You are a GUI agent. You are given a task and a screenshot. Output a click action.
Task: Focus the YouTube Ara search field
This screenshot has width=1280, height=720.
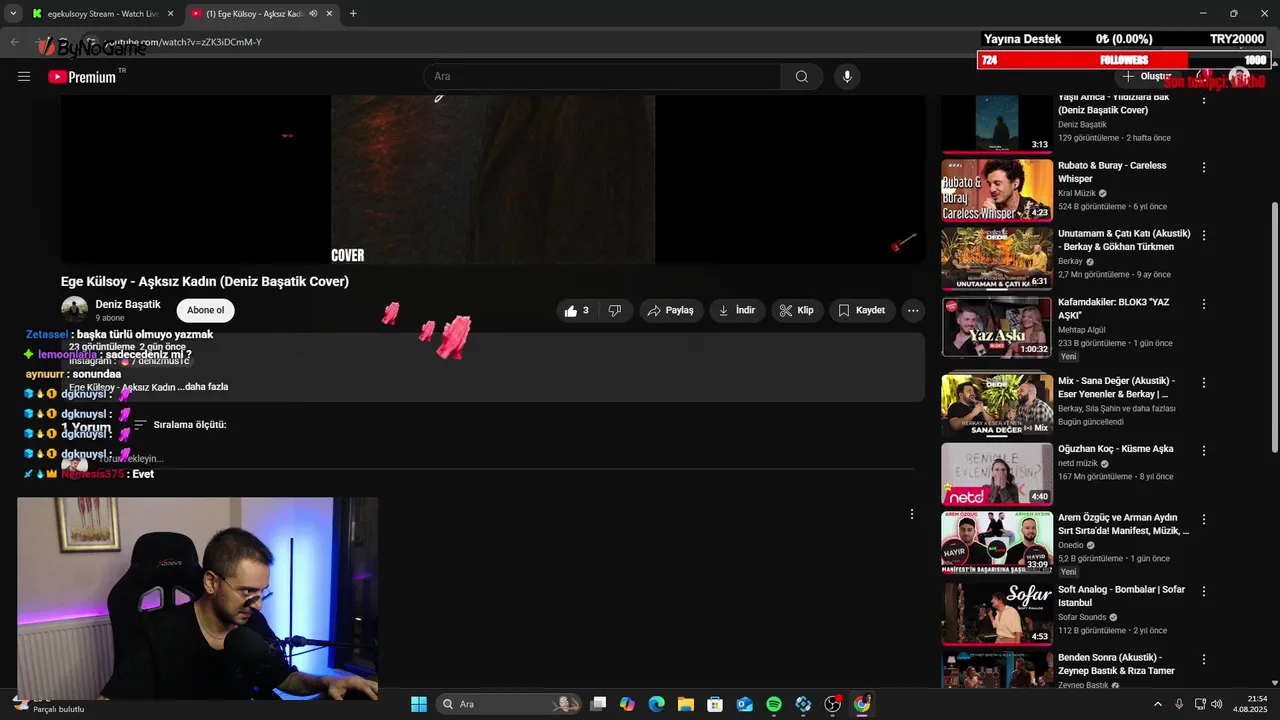click(602, 77)
